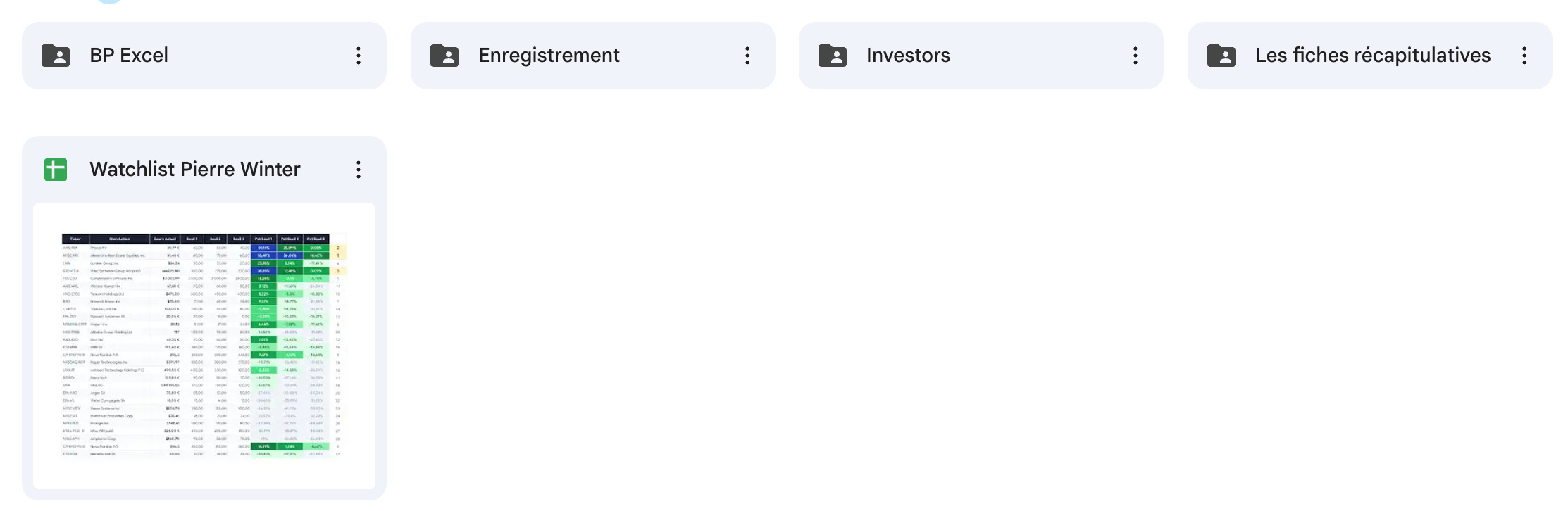
Task: Open the Watchlist spreadsheet preview thumbnail
Action: coord(204,346)
